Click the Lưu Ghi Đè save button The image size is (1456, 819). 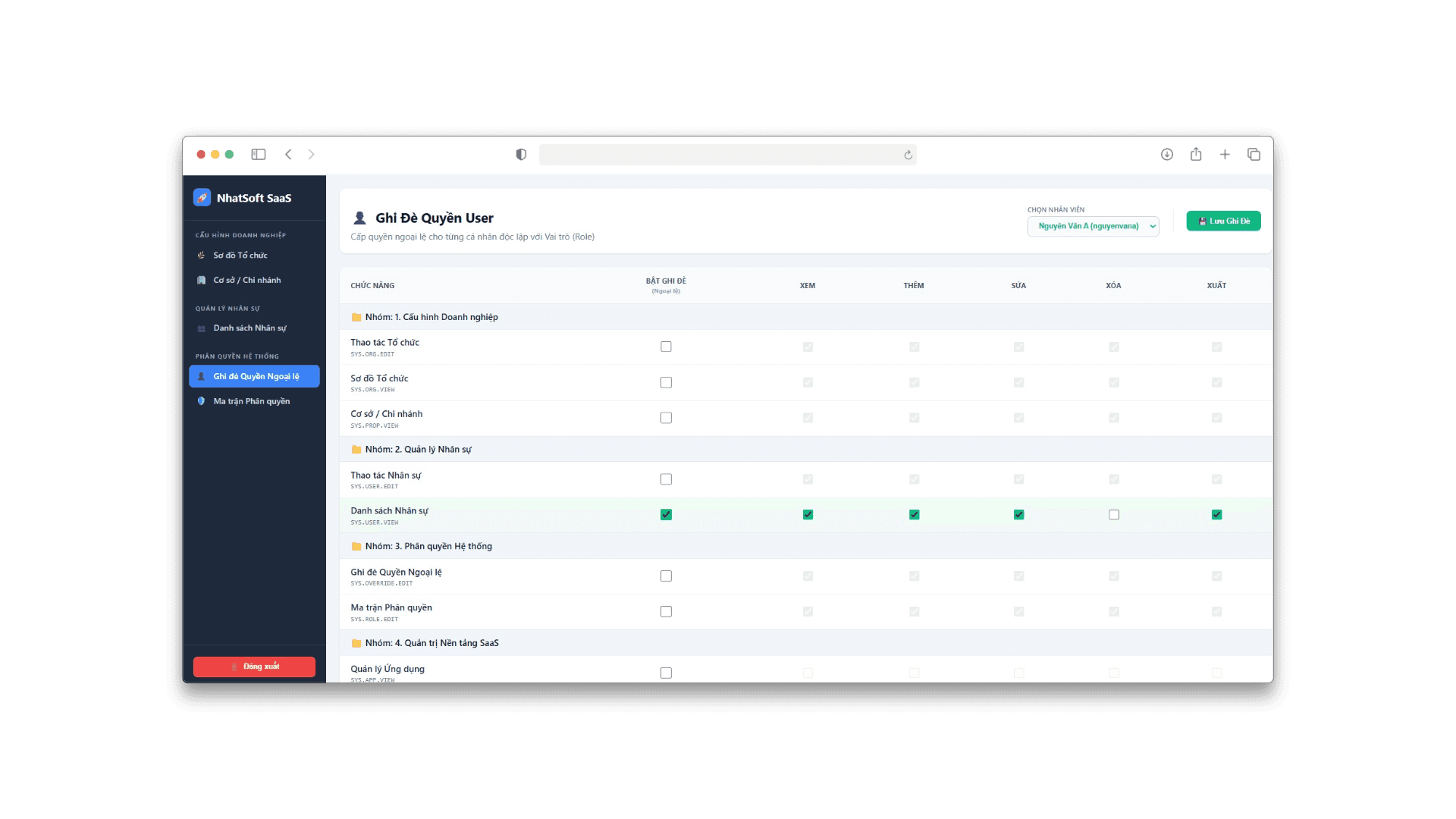click(x=1223, y=221)
